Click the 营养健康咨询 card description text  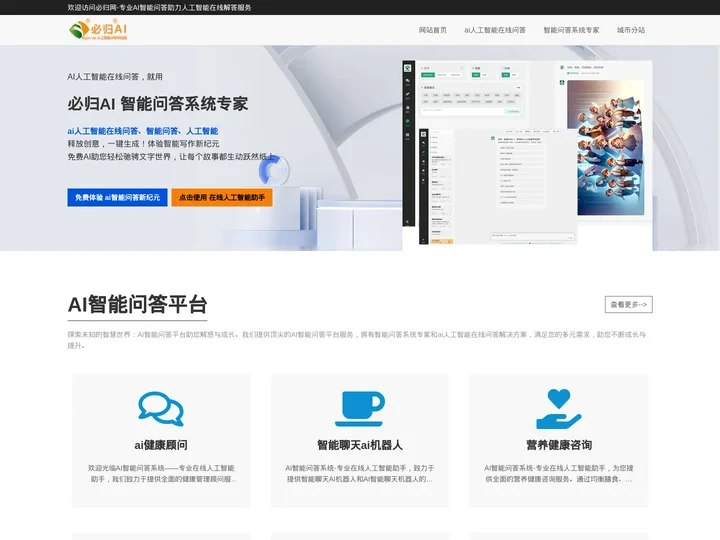tap(559, 473)
